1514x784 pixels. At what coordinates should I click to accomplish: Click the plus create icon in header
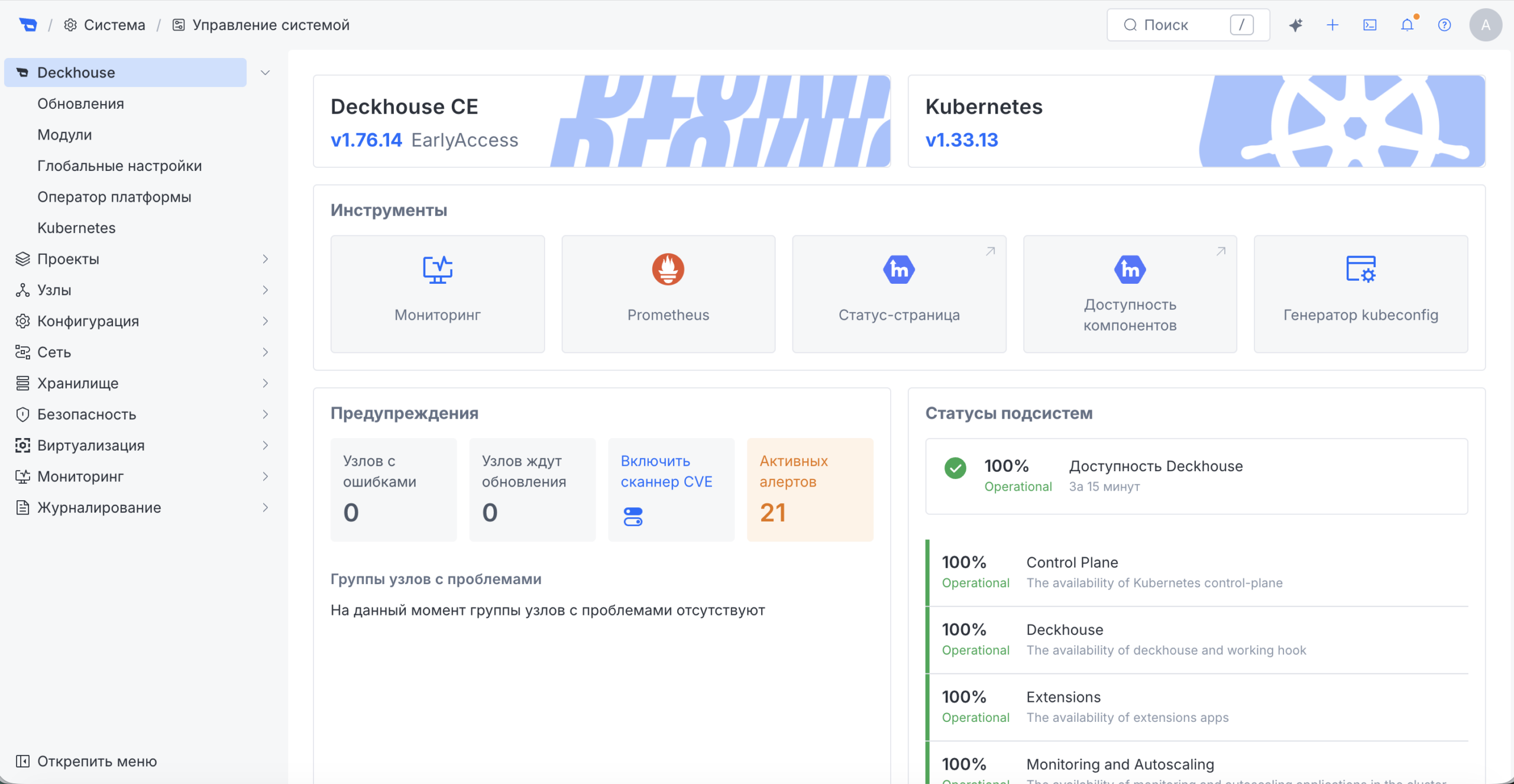(1332, 25)
